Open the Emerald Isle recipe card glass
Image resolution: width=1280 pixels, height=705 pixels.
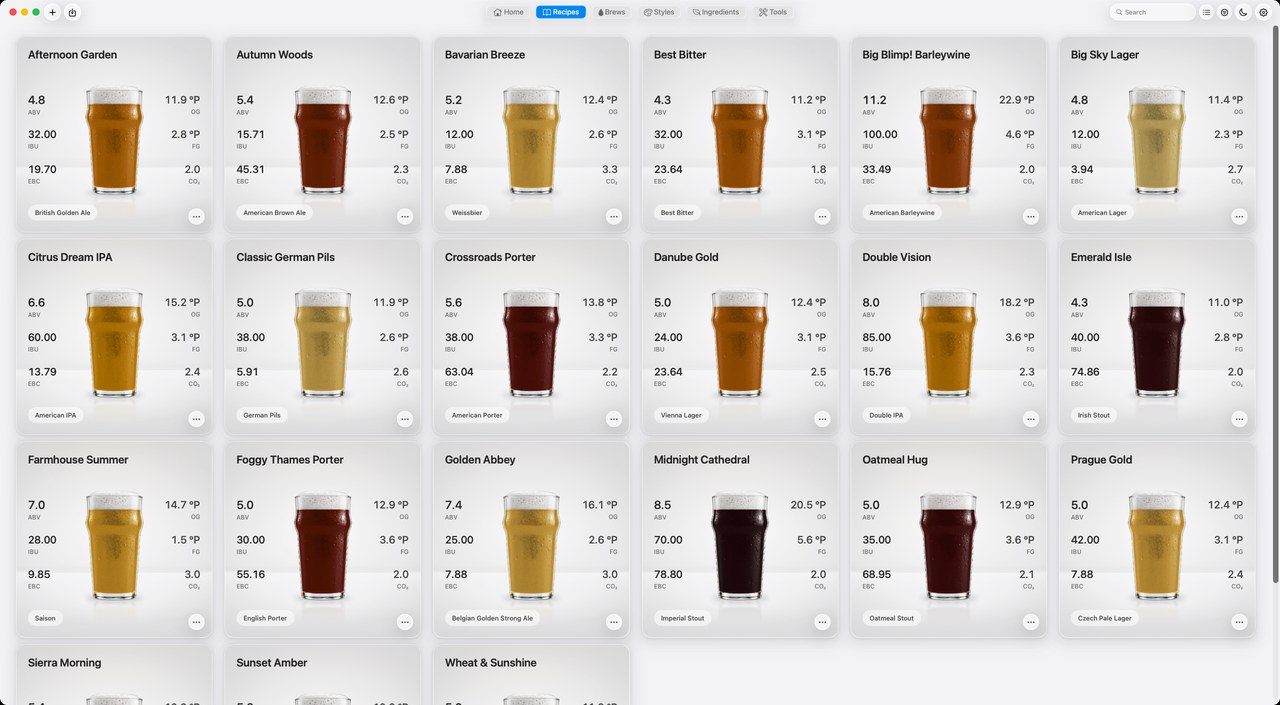pos(1156,343)
